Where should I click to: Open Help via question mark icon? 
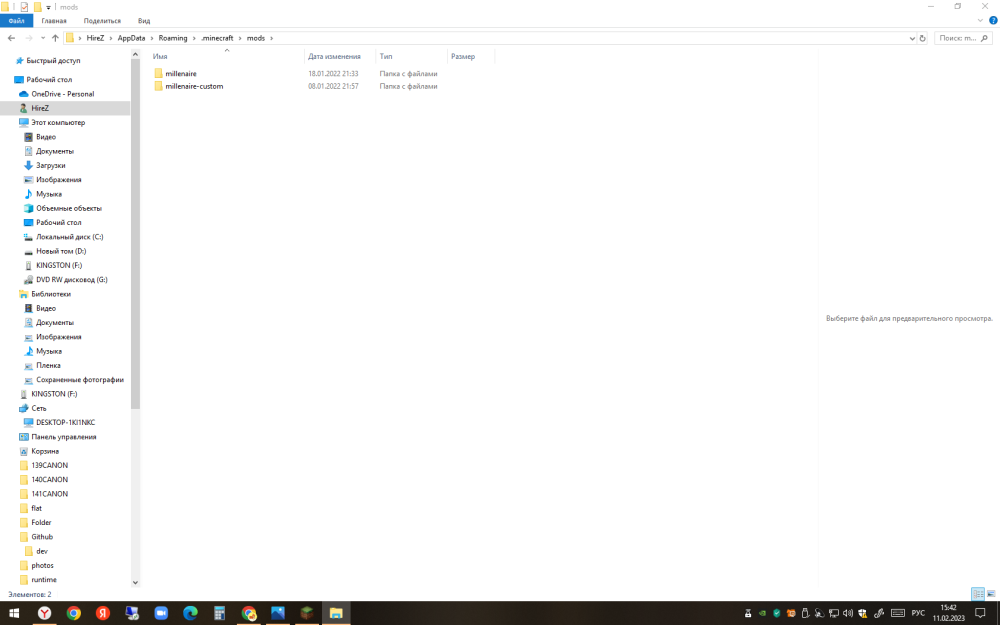993,20
